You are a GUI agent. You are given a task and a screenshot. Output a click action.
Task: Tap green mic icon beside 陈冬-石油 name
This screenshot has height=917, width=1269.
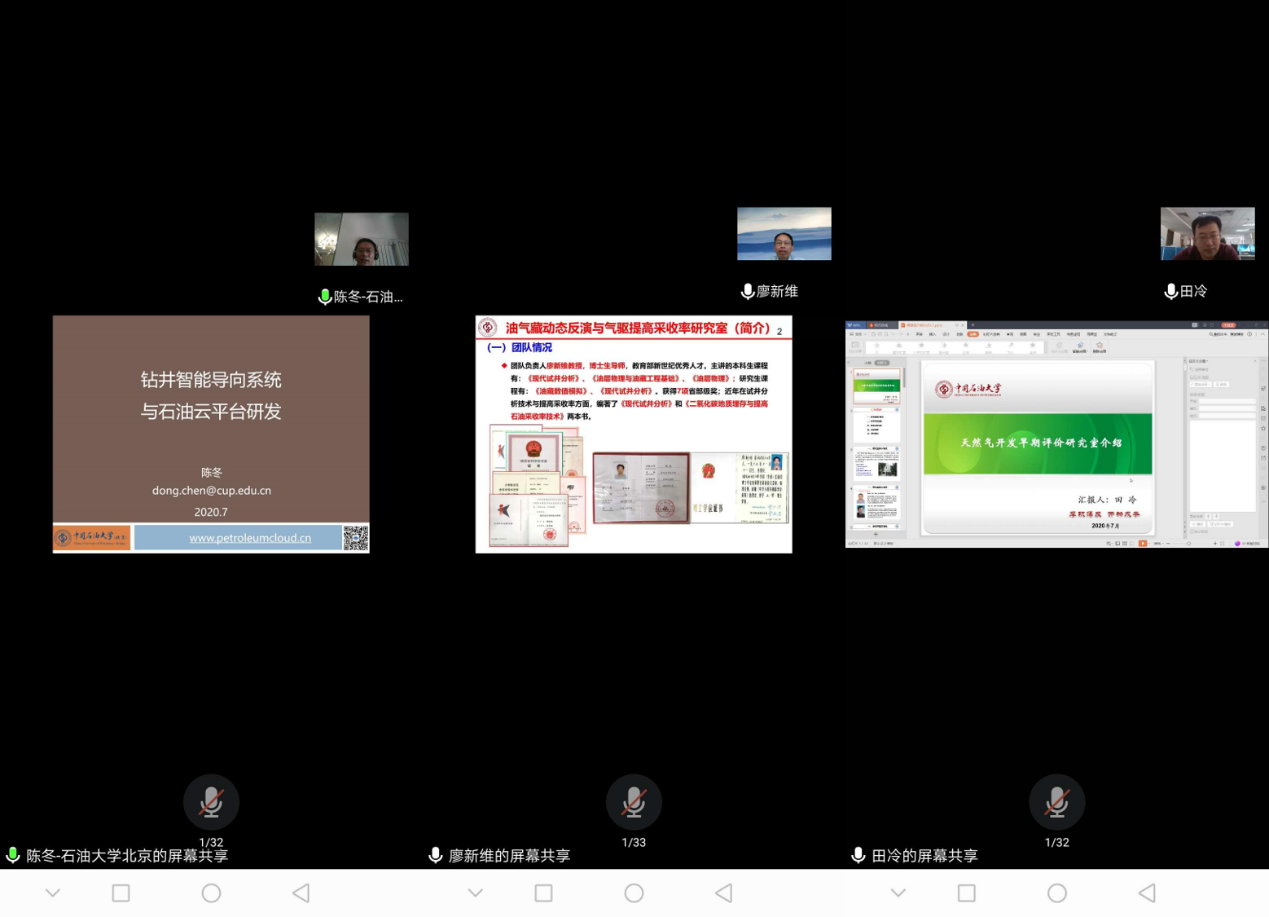(x=325, y=297)
